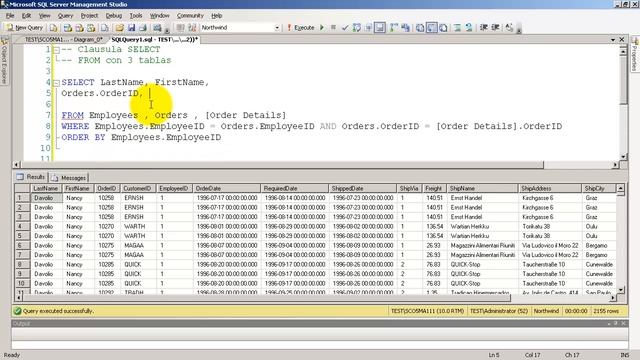This screenshot has width=640, height=360.
Task: Open the Tools menu
Action: click(x=136, y=16)
